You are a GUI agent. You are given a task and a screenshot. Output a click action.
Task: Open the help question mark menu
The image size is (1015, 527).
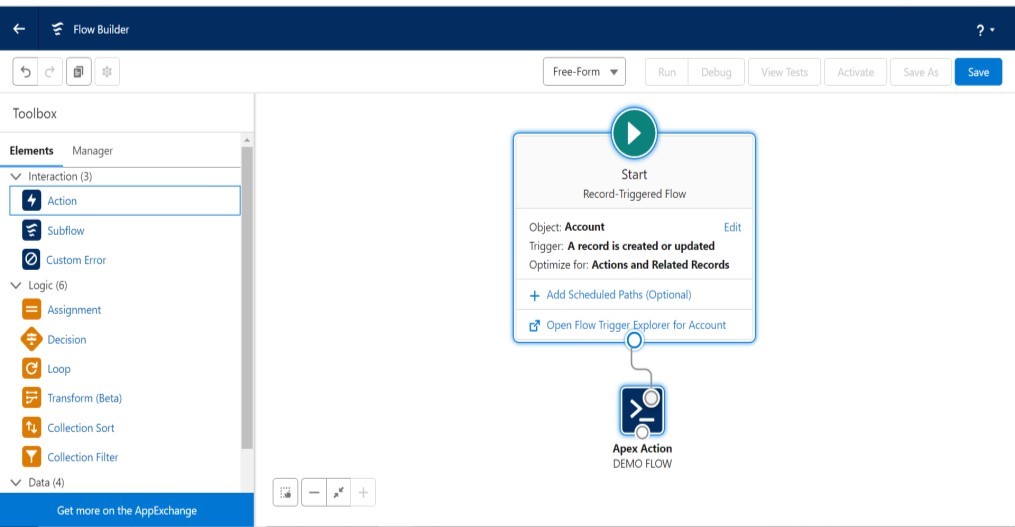click(985, 30)
